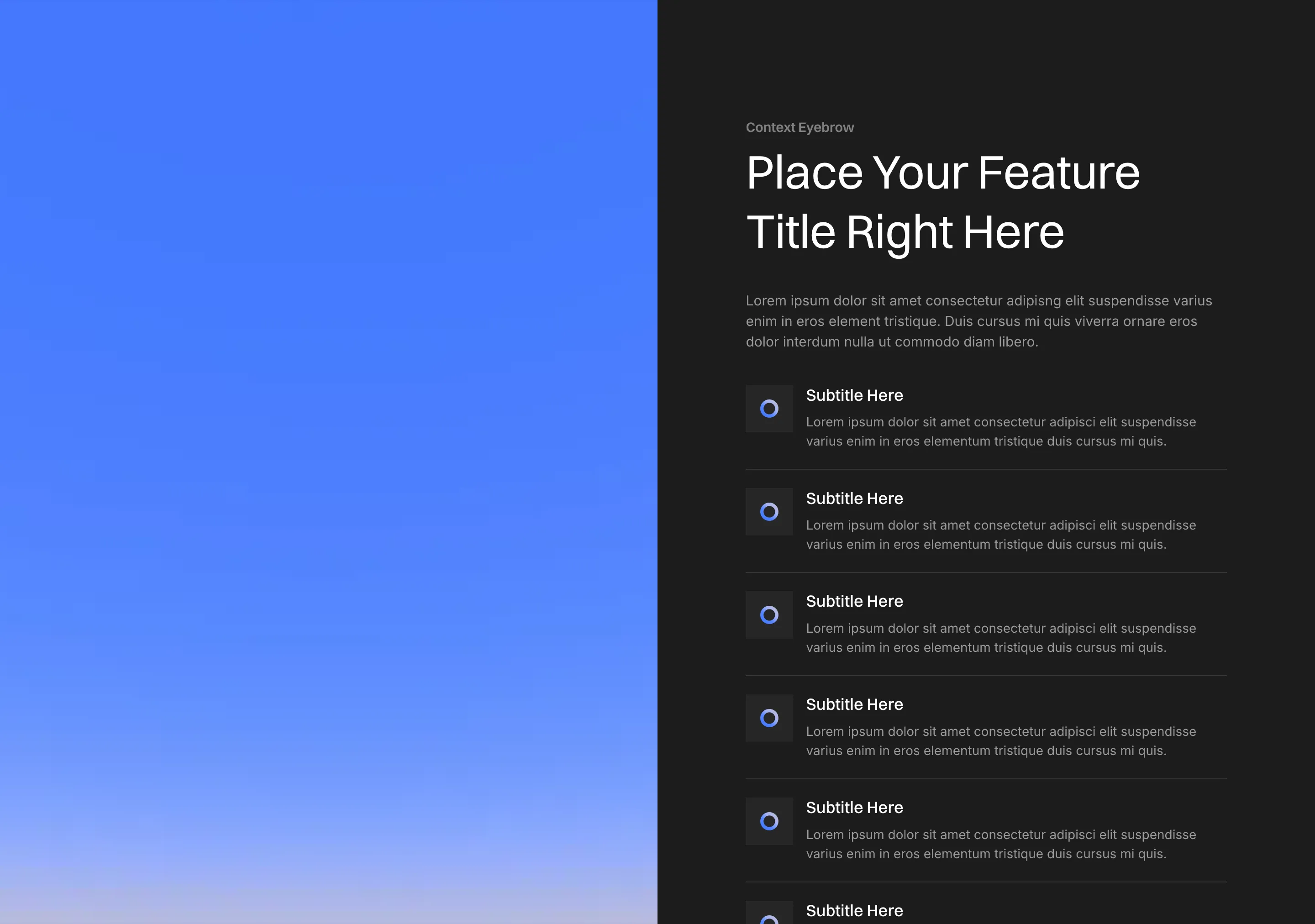Click the third feature's circle icon
This screenshot has height=924, width=1315.
tap(769, 615)
